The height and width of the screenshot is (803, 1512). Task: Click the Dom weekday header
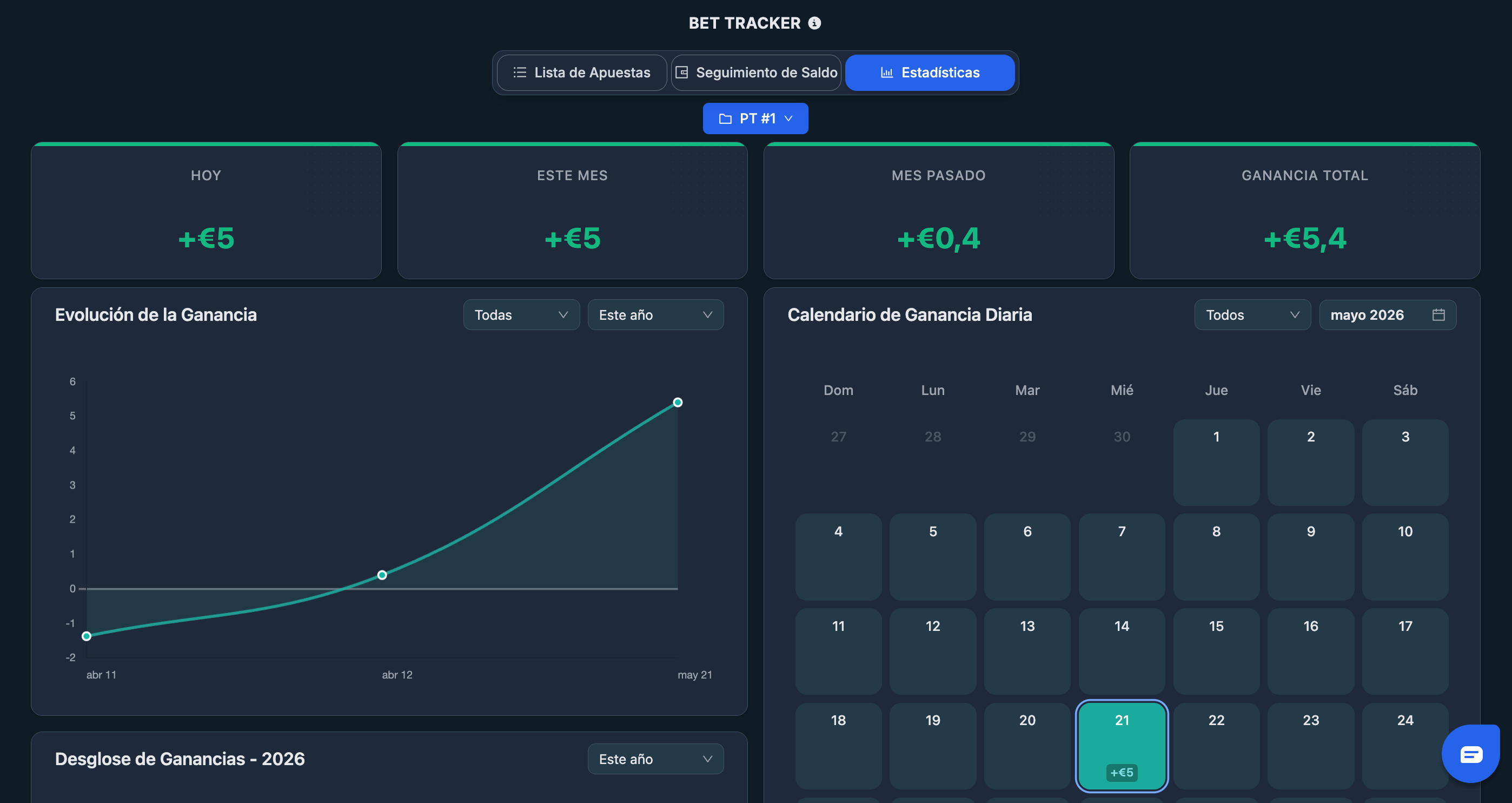pos(838,390)
